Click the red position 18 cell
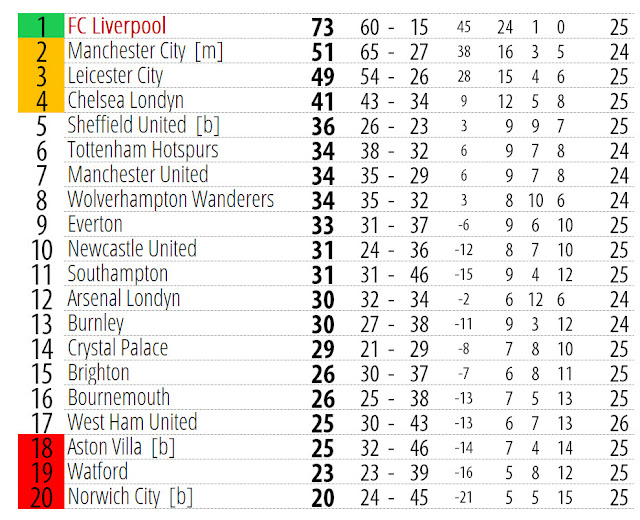This screenshot has height=520, width=640. pos(41,447)
